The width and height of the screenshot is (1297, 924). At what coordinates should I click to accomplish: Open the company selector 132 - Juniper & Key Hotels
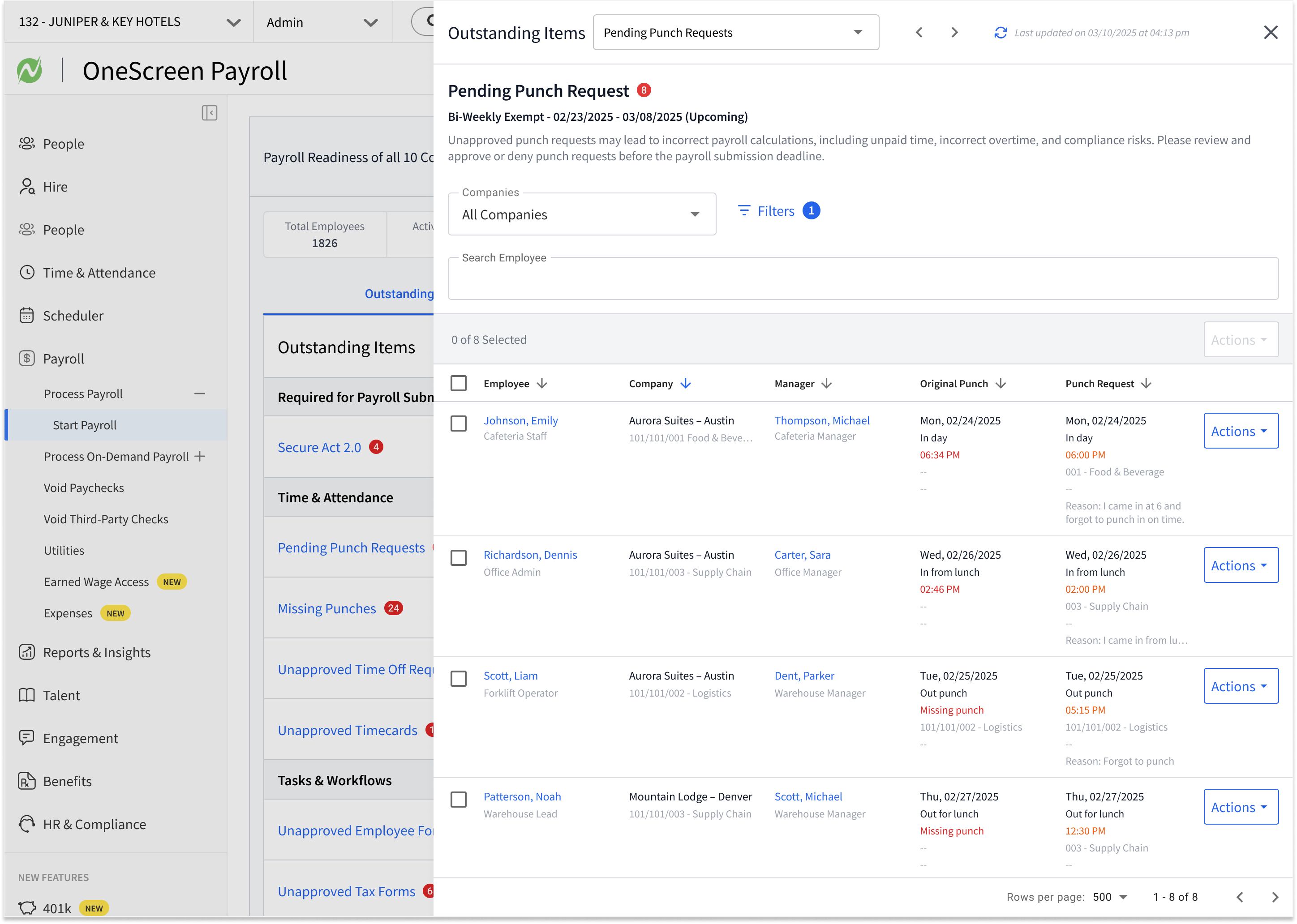click(x=129, y=22)
